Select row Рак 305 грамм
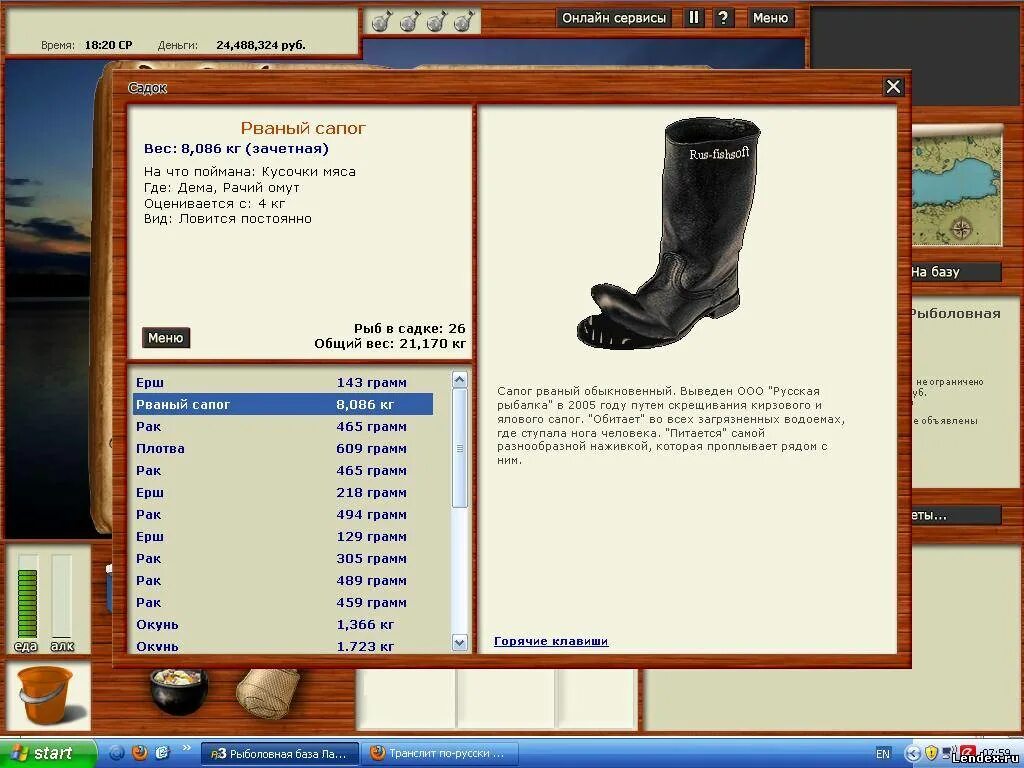The height and width of the screenshot is (768, 1024). point(283,558)
